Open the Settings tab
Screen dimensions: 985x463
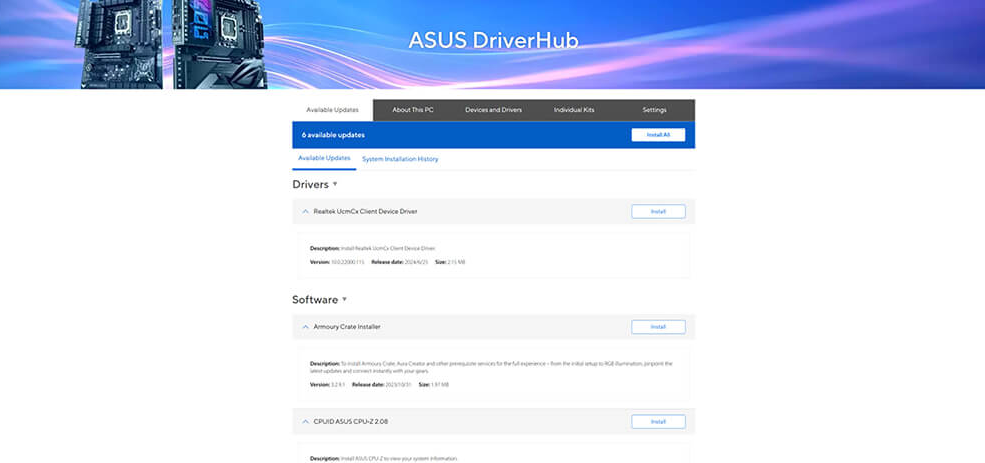click(x=654, y=110)
